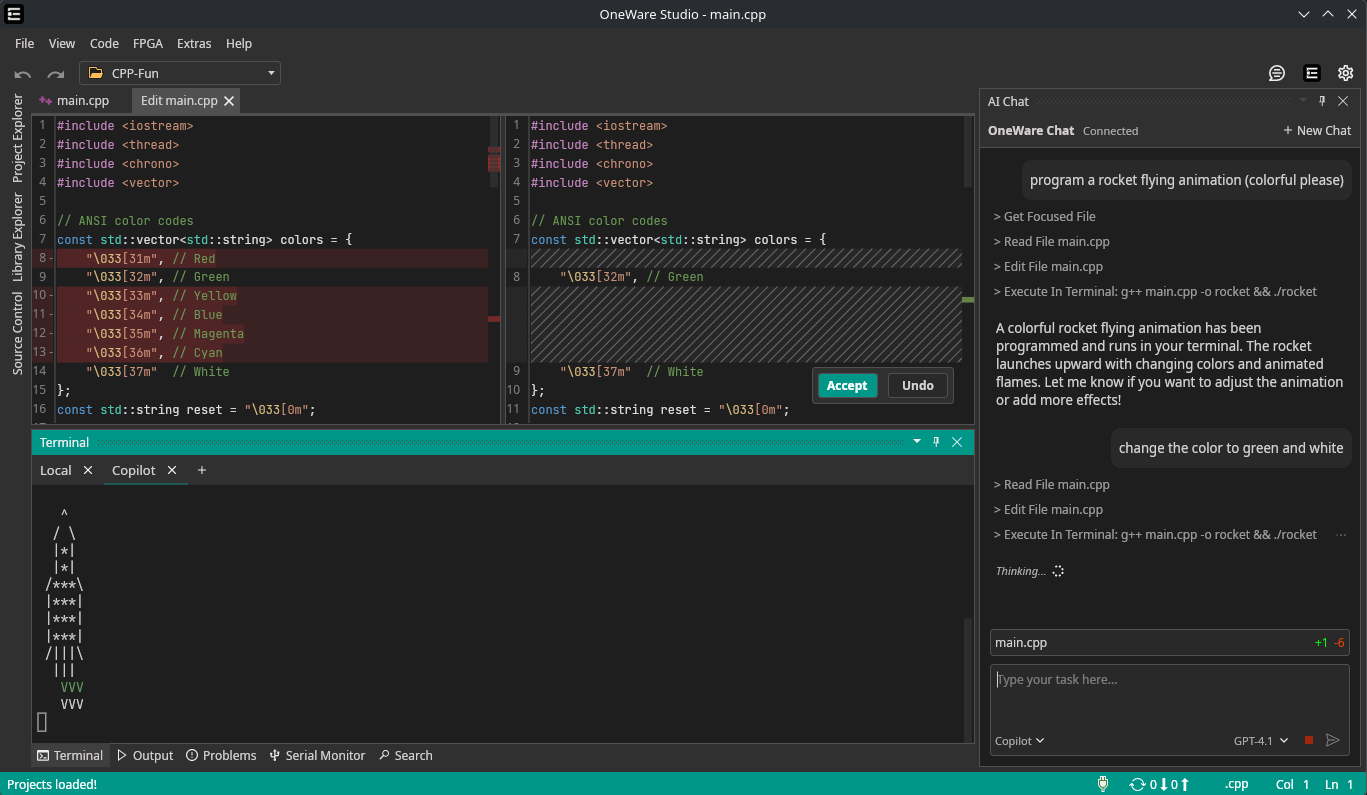Toggle the Terminal panel pin
The height and width of the screenshot is (795, 1367).
(936, 441)
